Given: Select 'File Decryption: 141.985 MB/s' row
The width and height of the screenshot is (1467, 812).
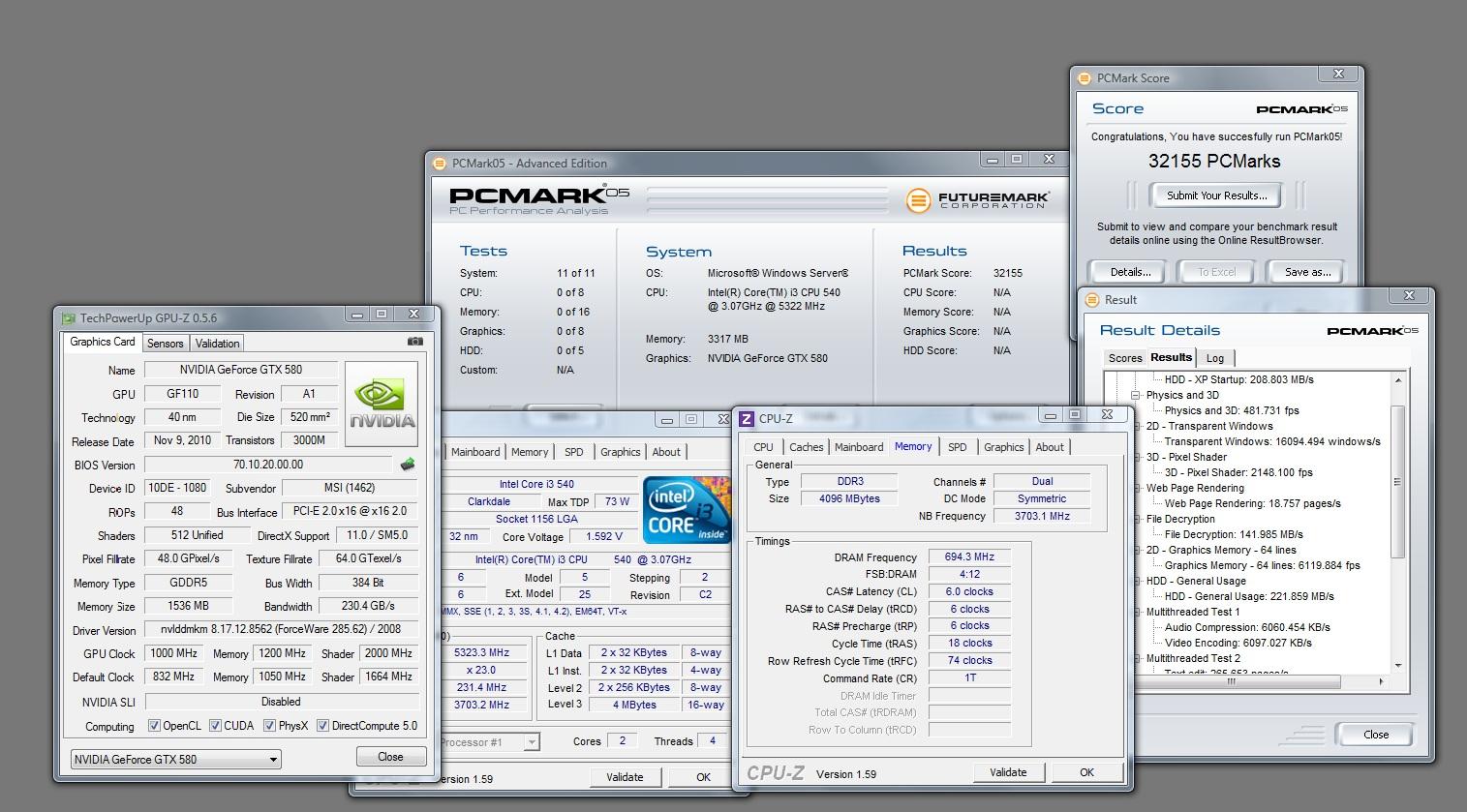Looking at the screenshot, I should (1234, 535).
